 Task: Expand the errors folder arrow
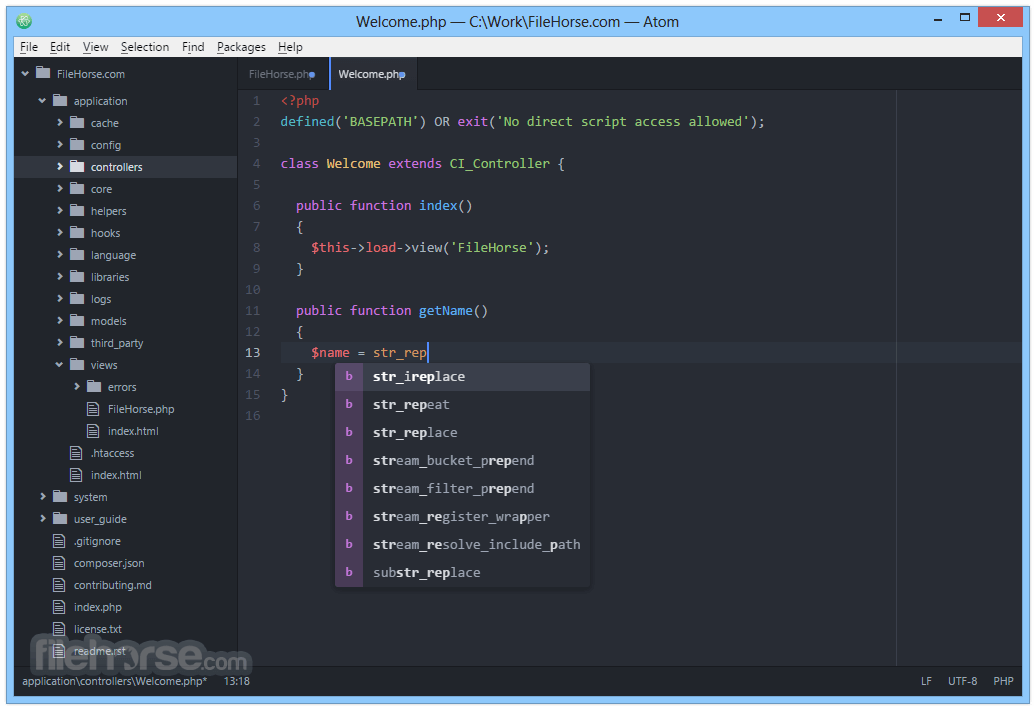tap(77, 387)
